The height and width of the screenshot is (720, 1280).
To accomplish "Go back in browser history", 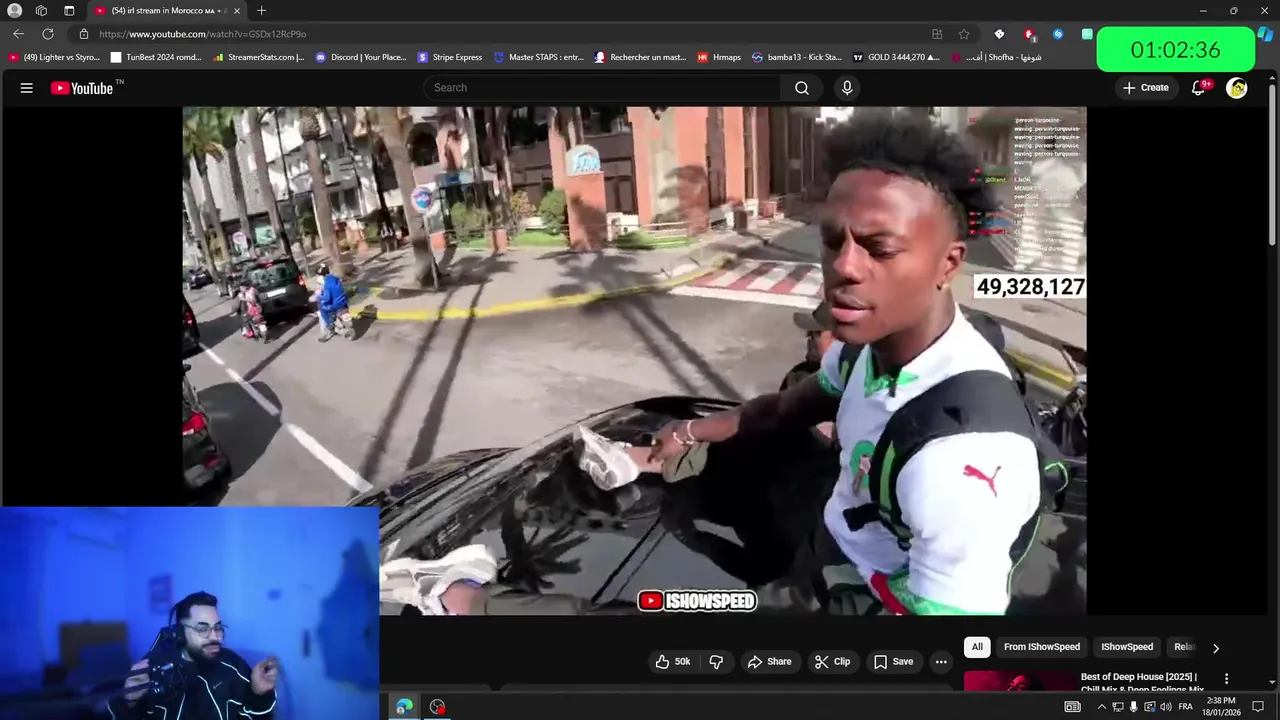I will pyautogui.click(x=18, y=34).
